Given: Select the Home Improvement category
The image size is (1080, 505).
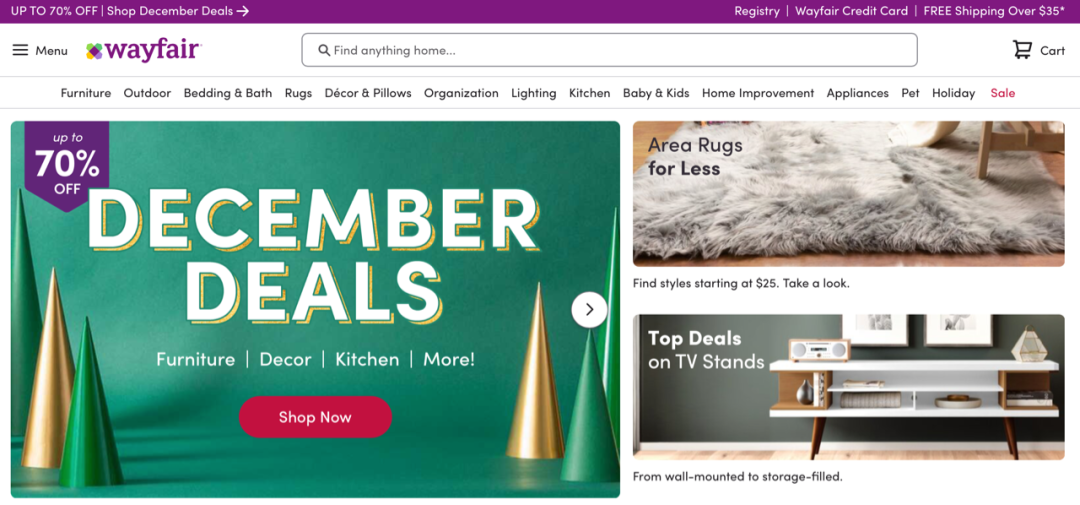Looking at the screenshot, I should click(758, 93).
